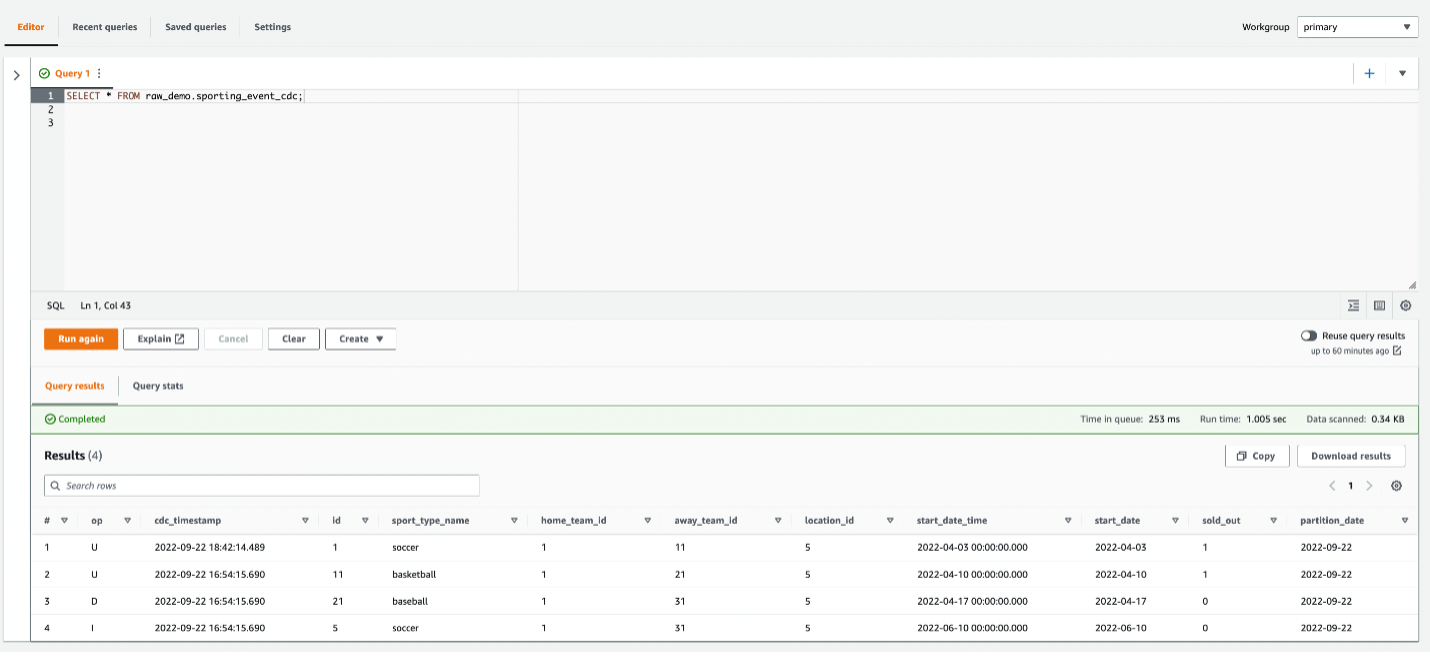Open the Create dropdown button
Viewport: 1430px width, 656px height.
click(x=360, y=339)
